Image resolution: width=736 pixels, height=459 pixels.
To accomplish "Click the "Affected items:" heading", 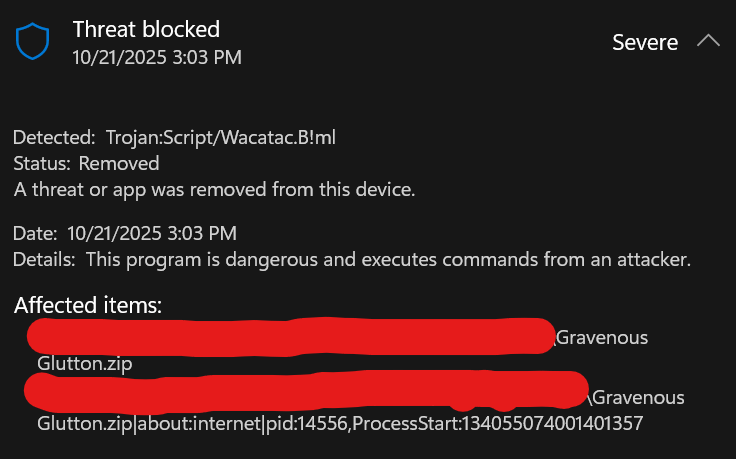I will point(88,304).
